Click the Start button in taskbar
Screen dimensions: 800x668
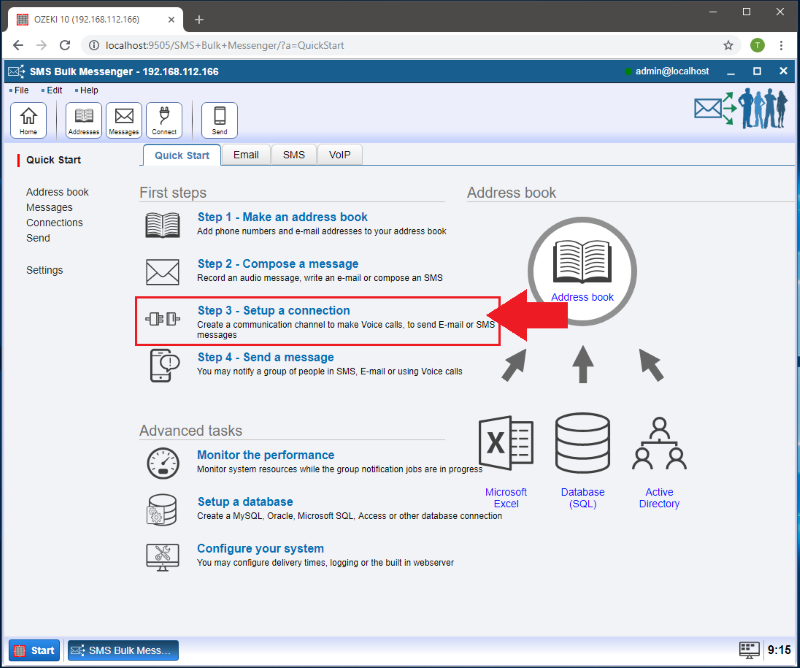pos(34,650)
